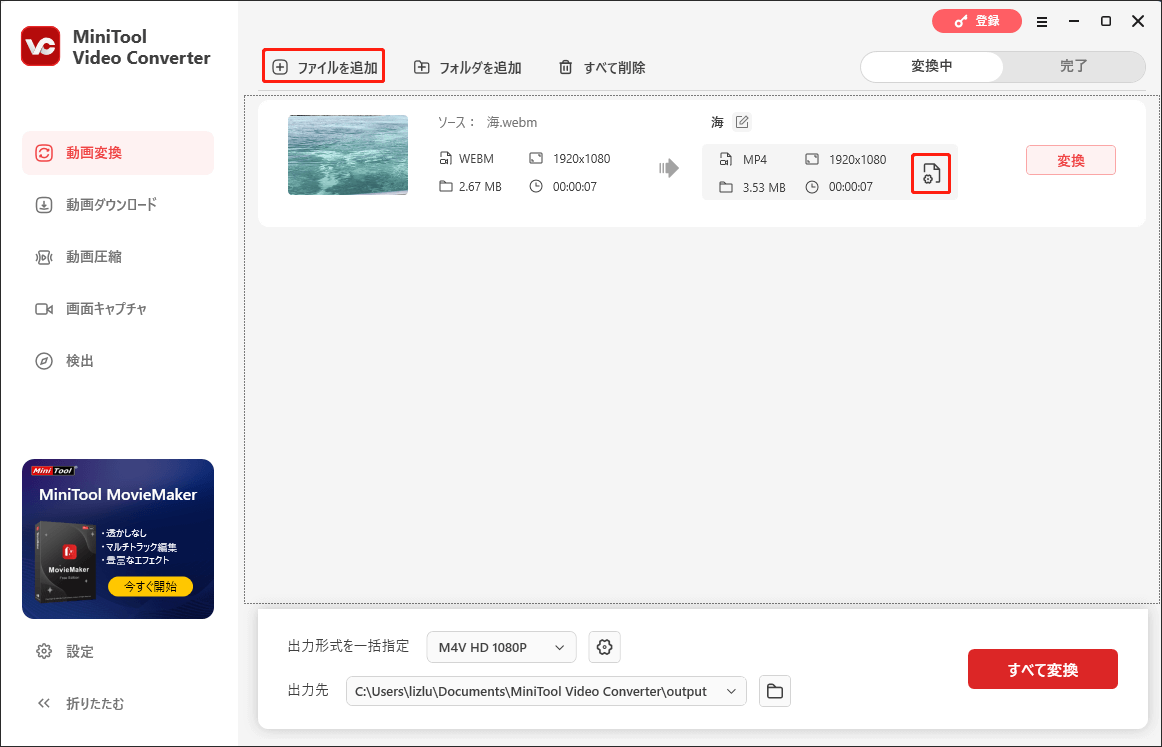Click 今すぐ開始 in MovieMaker ad
This screenshot has height=747, width=1162.
[x=150, y=586]
